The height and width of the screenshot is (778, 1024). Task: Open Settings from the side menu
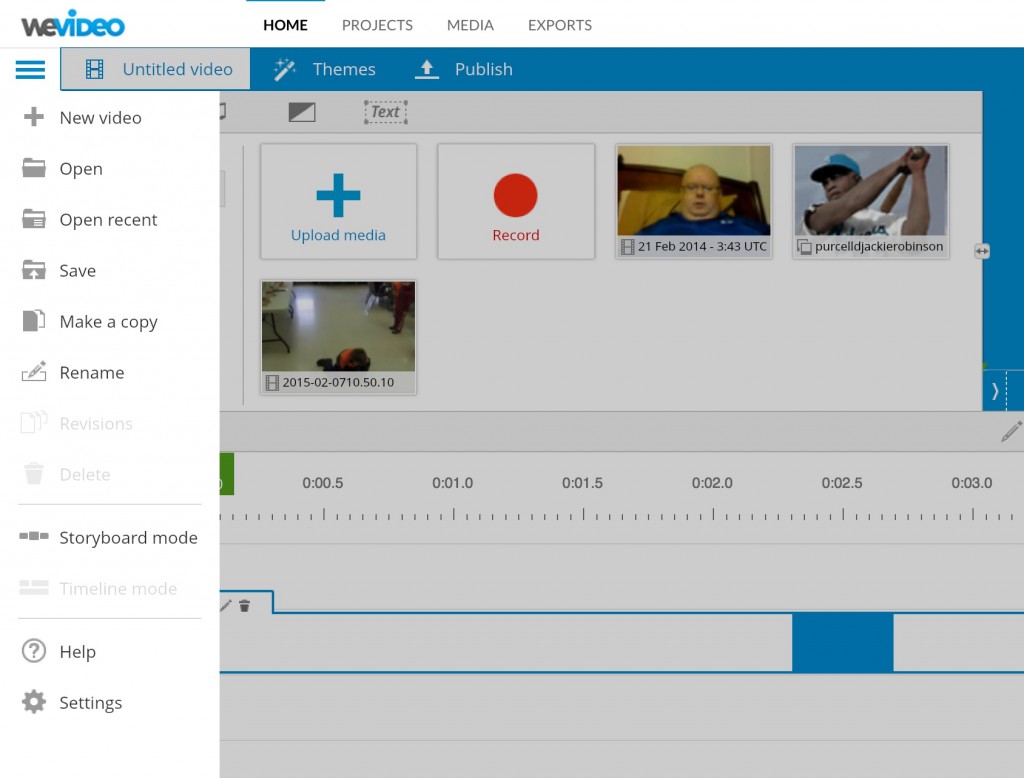coord(90,703)
